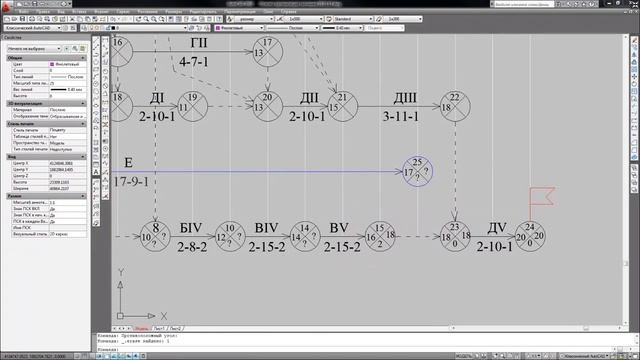This screenshot has height=360, width=640.
Task: Click the help search field in title bar
Action: pos(524,4)
